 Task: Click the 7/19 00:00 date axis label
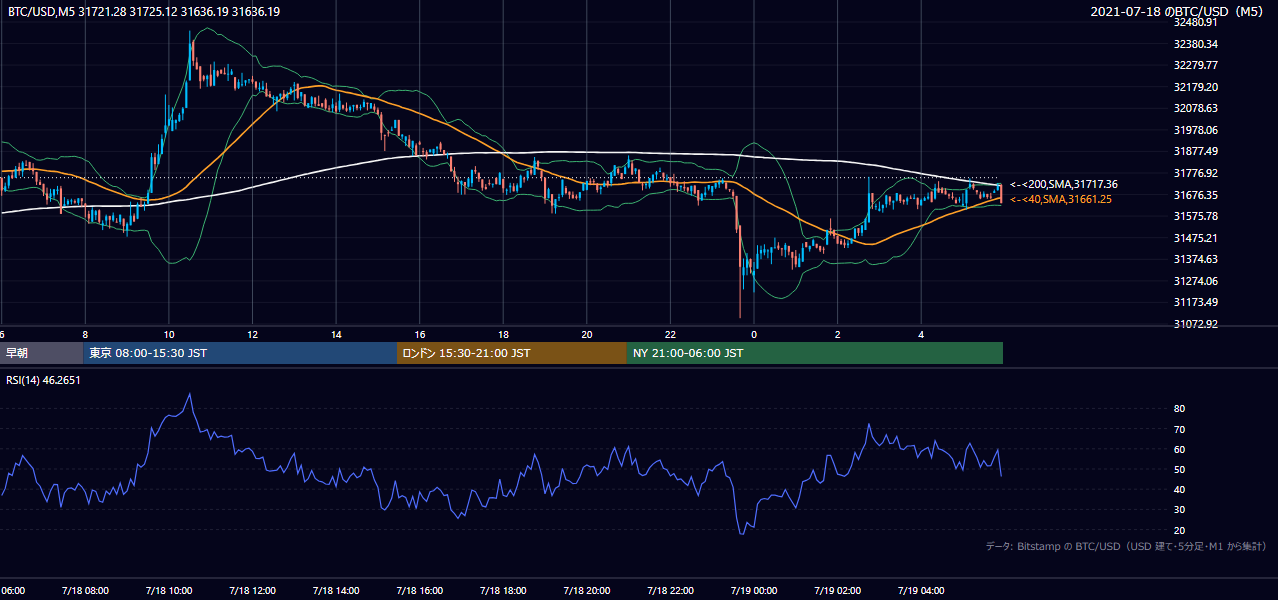(754, 590)
